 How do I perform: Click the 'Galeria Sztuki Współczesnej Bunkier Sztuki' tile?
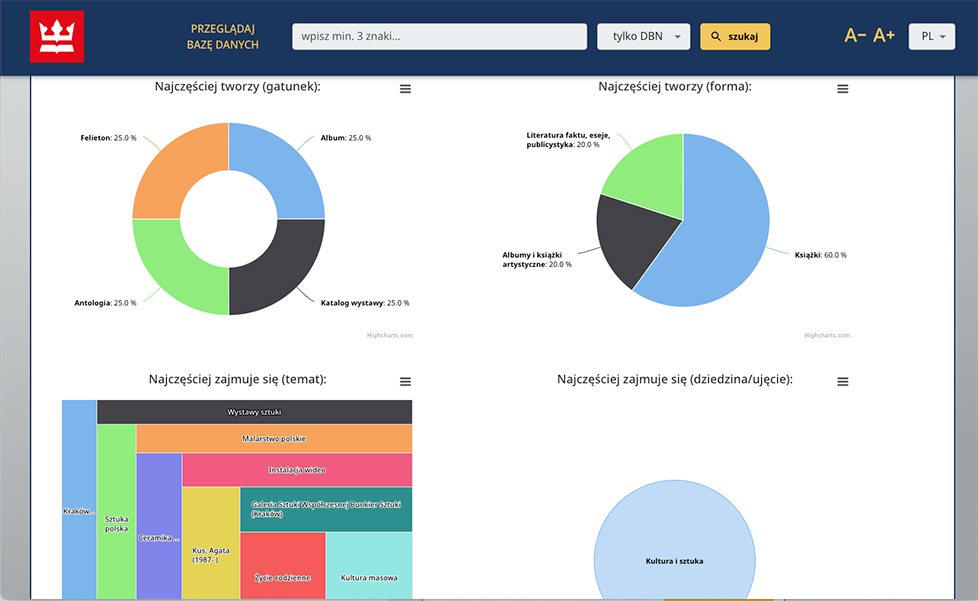pyautogui.click(x=326, y=509)
